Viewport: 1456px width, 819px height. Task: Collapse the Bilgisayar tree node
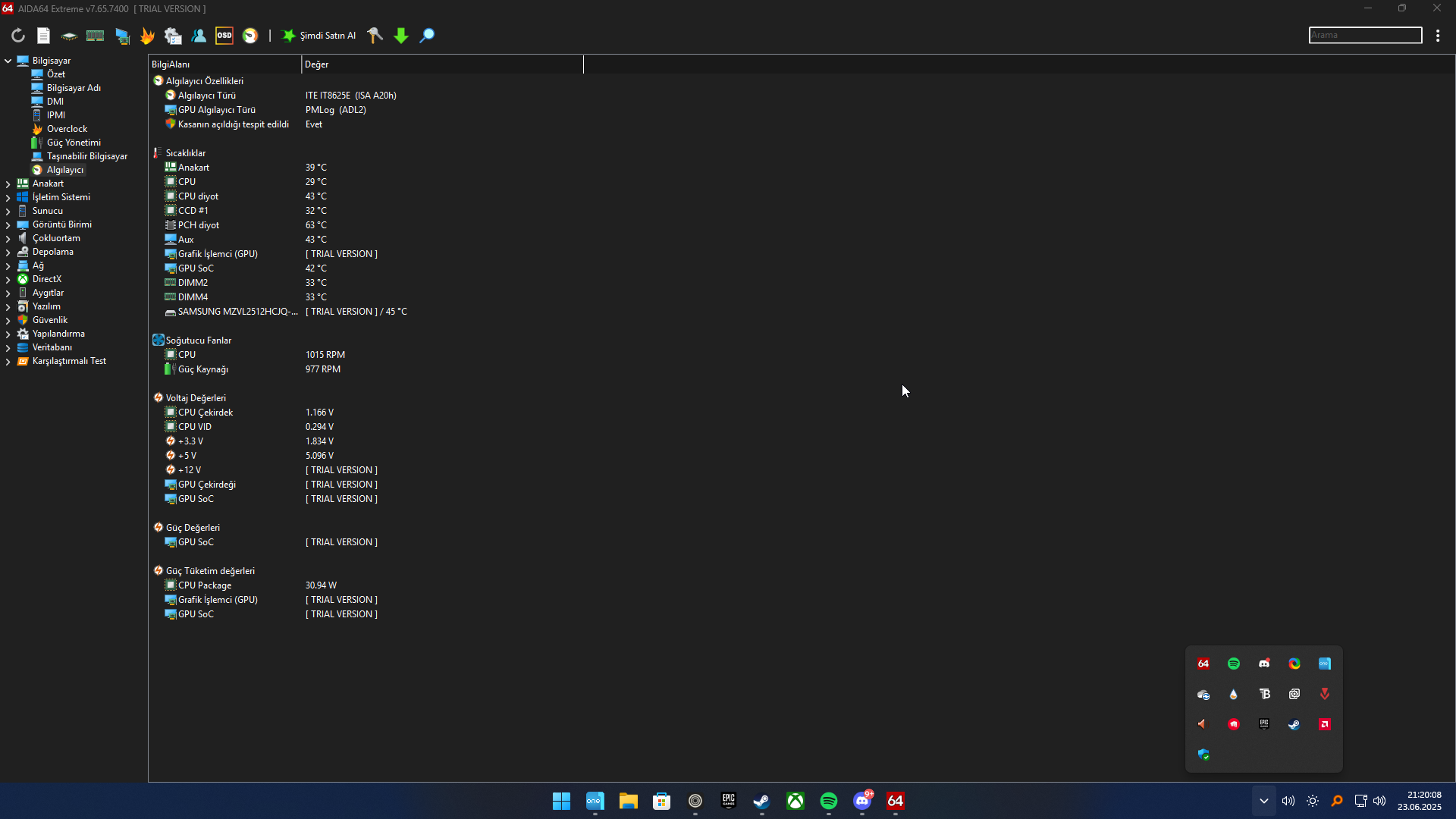click(8, 61)
